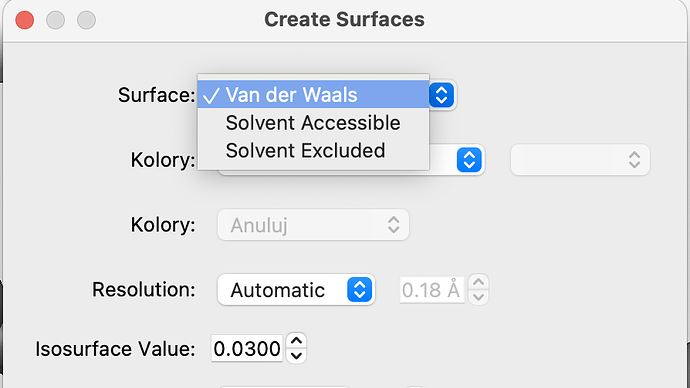This screenshot has height=388, width=690.
Task: Click the empty greyed-out dropdown beside Kolory
Action: (x=580, y=160)
